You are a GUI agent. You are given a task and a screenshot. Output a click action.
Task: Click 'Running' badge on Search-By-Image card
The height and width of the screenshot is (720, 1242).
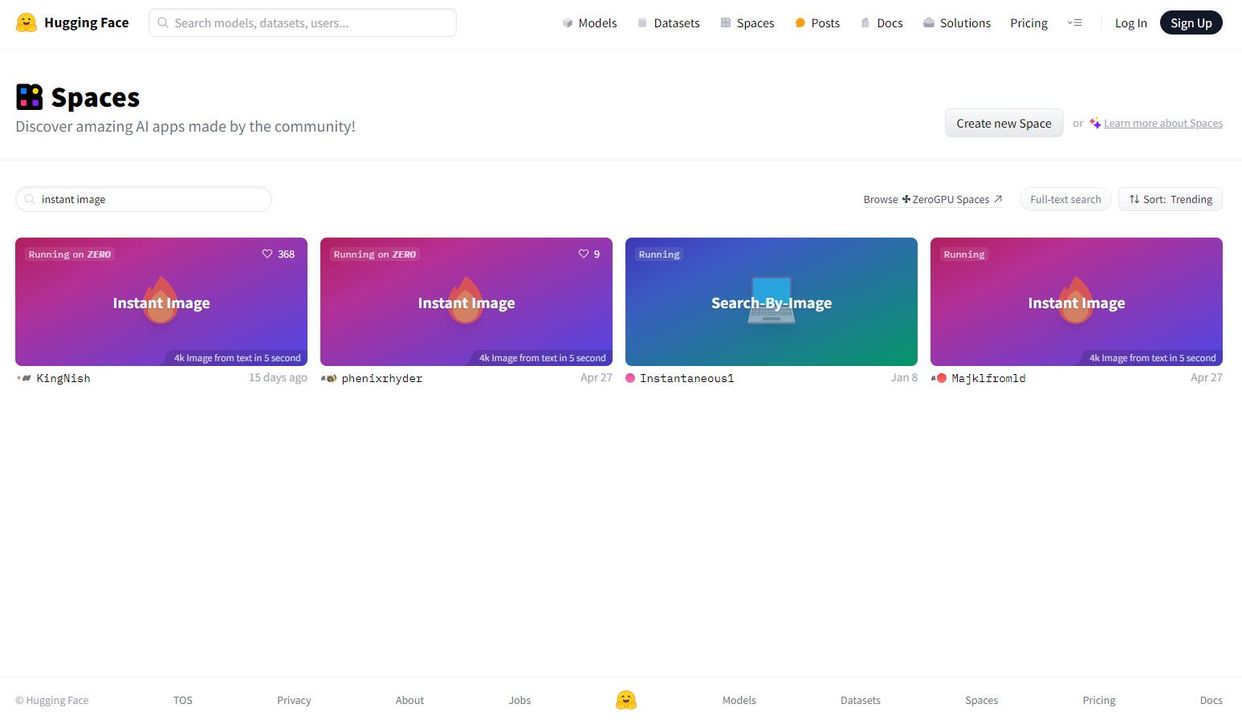tap(659, 254)
